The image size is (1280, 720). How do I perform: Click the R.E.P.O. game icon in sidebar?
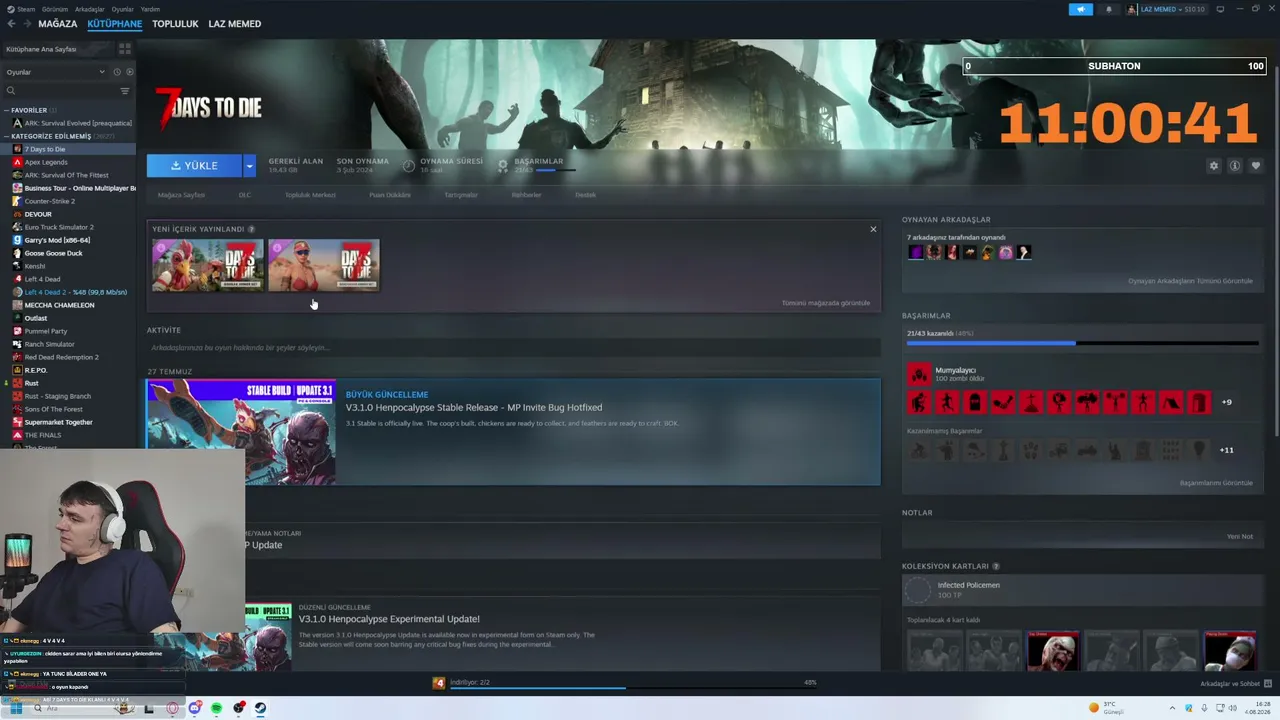(x=18, y=370)
